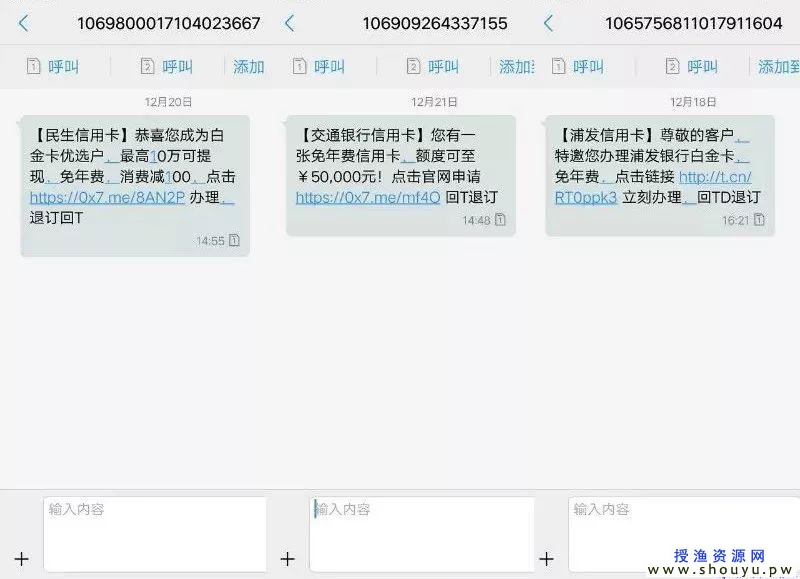Focus the message input in 浦发信用卡 panel

tap(684, 534)
